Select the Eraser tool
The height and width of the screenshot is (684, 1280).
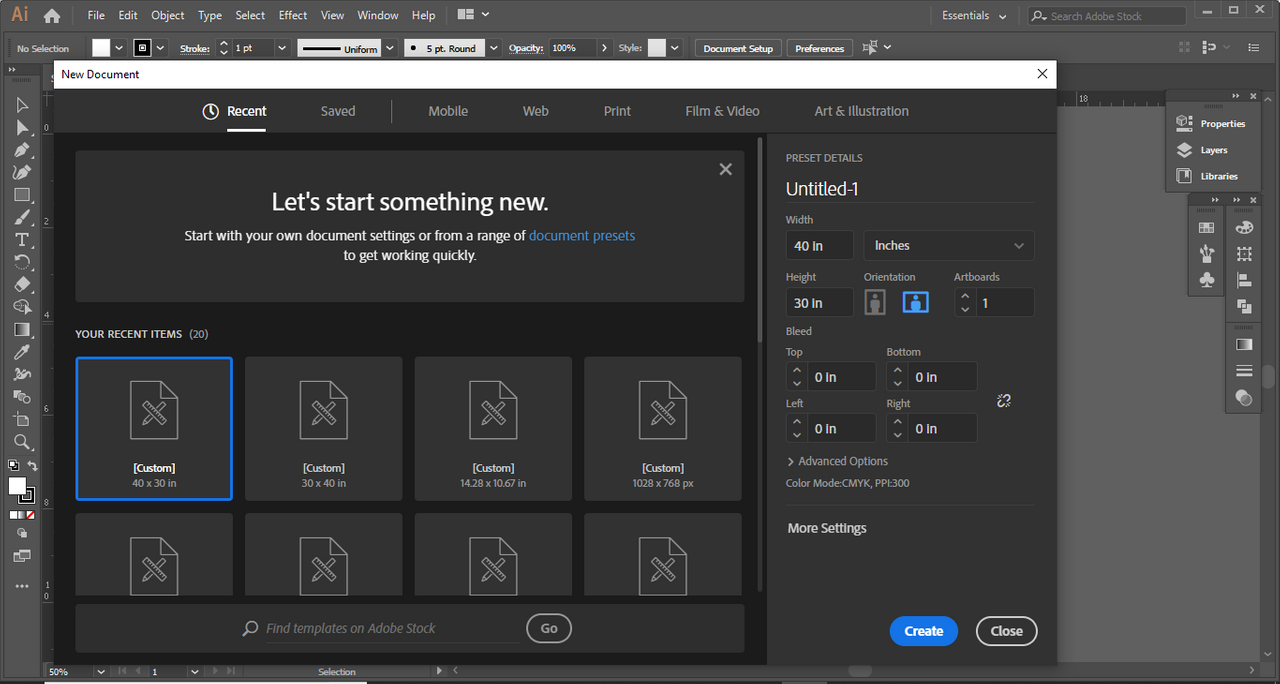(22, 285)
